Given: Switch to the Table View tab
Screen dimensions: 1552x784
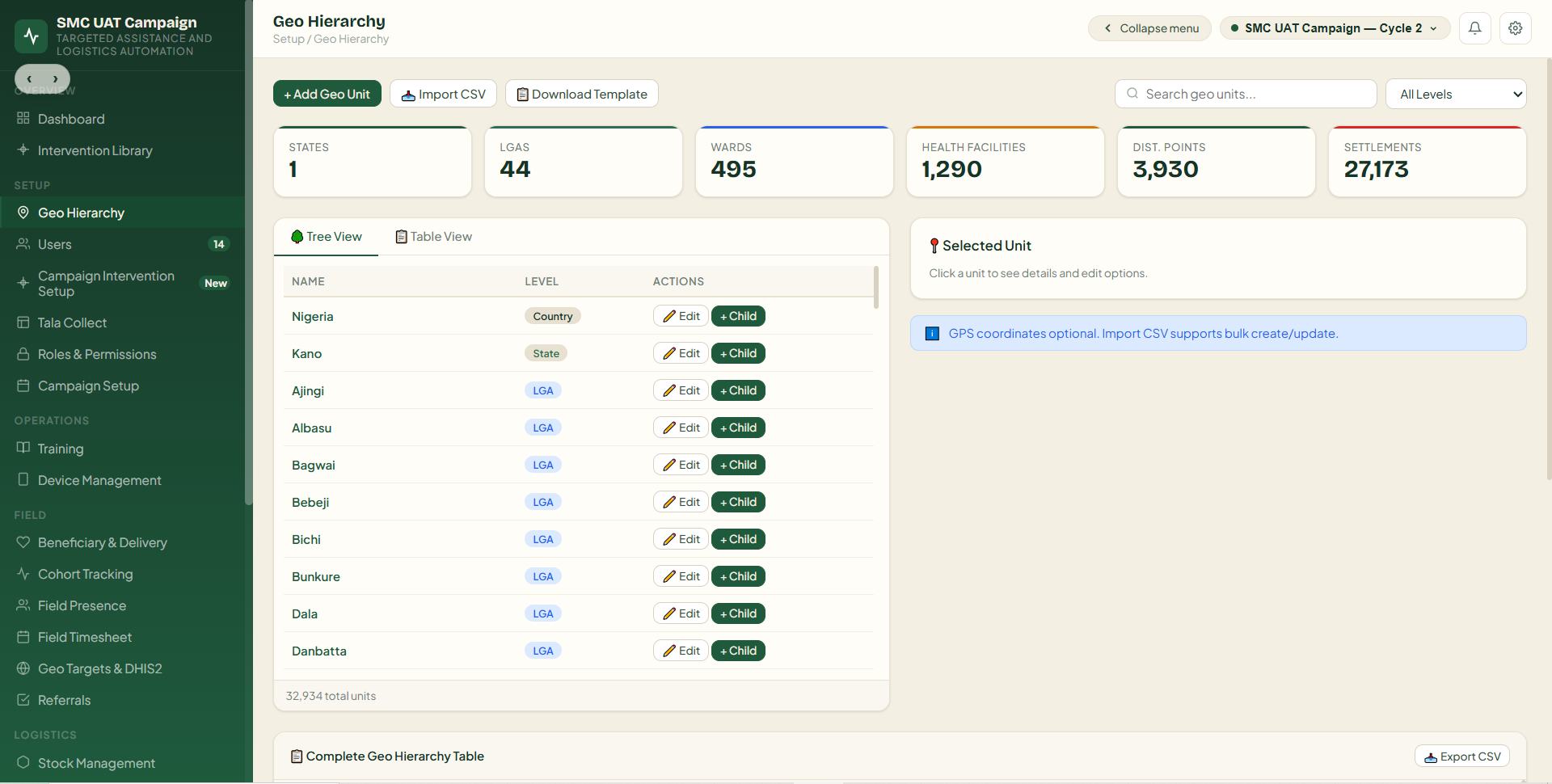Looking at the screenshot, I should [433, 237].
